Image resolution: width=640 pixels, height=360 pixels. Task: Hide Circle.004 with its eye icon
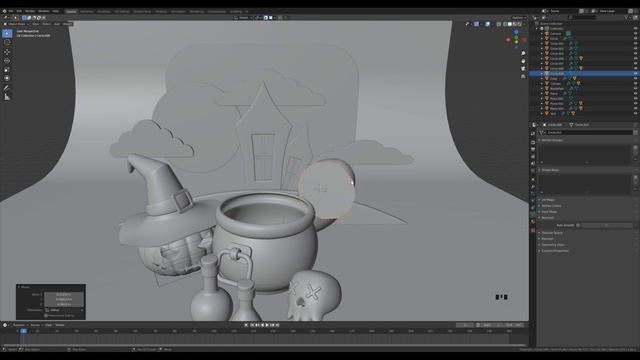pos(635,58)
